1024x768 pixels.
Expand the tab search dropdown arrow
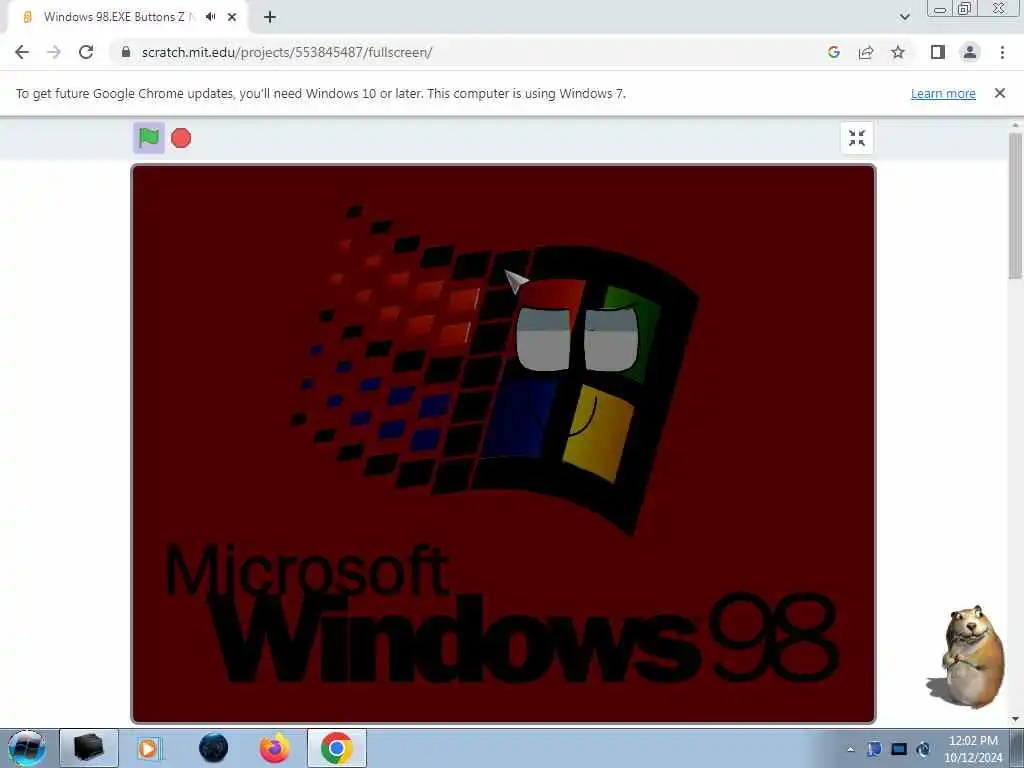click(x=904, y=17)
